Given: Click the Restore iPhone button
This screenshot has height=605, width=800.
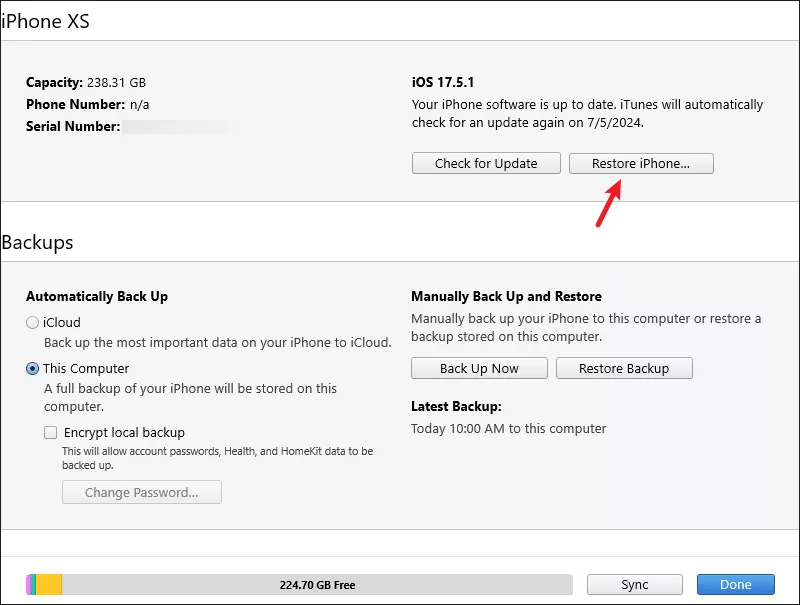Looking at the screenshot, I should pos(641,163).
